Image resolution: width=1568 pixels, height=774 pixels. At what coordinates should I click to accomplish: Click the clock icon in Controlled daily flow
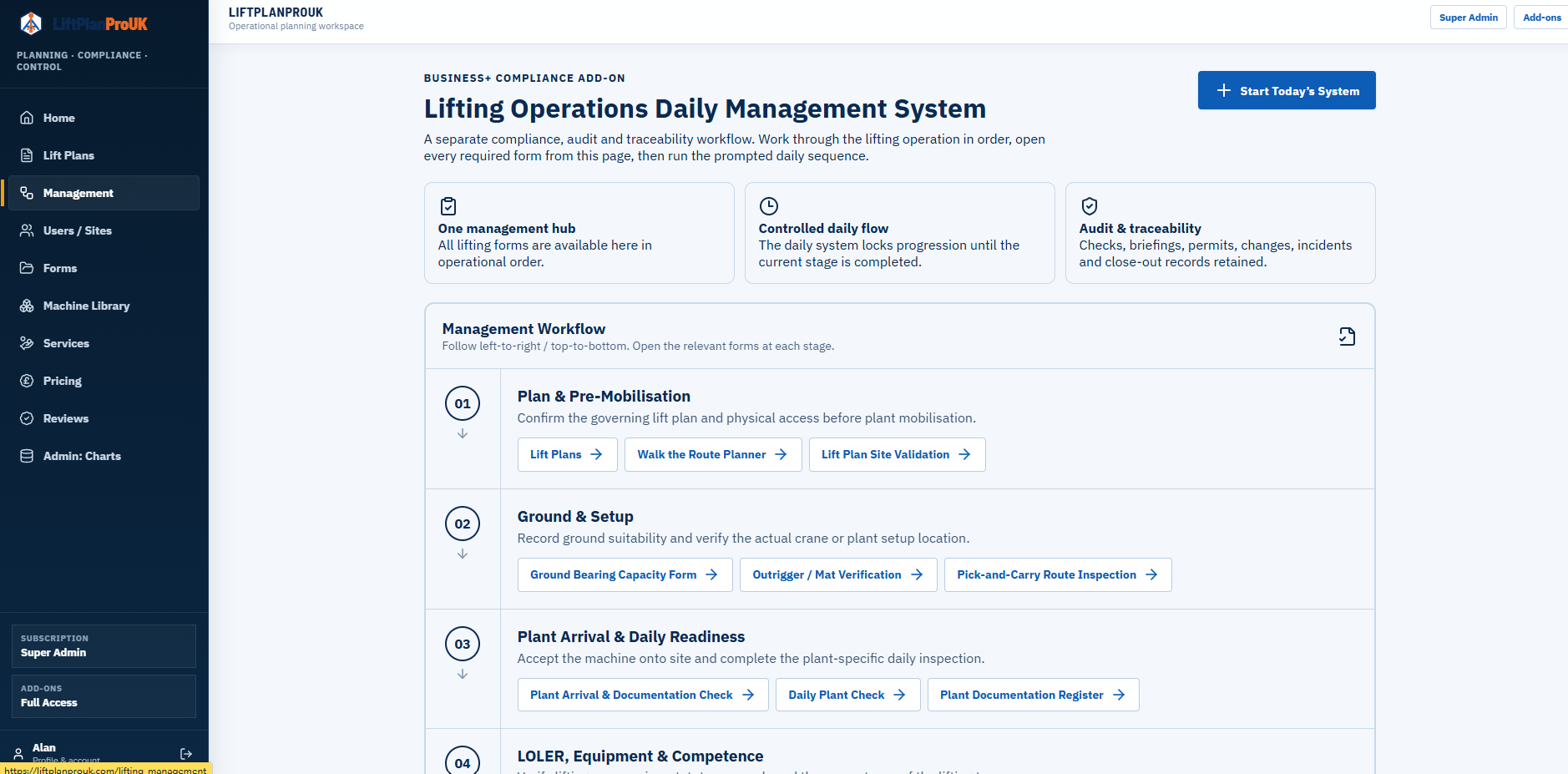[x=769, y=206]
